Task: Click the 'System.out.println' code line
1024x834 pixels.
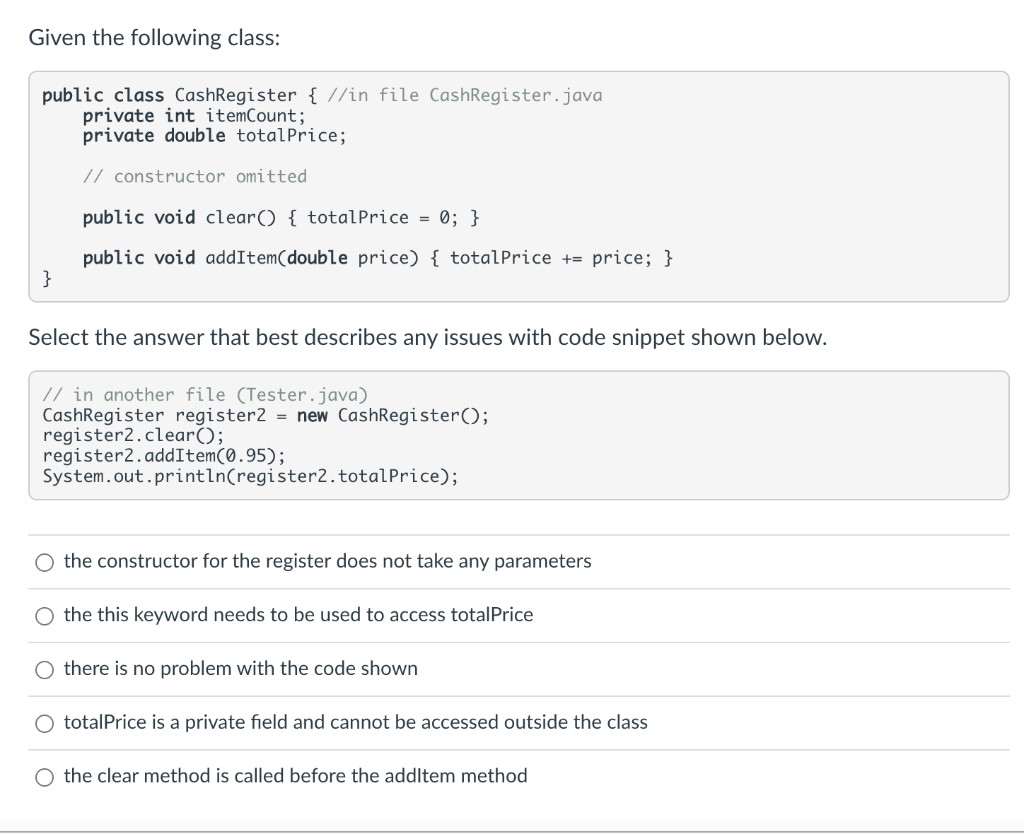Action: (x=251, y=475)
